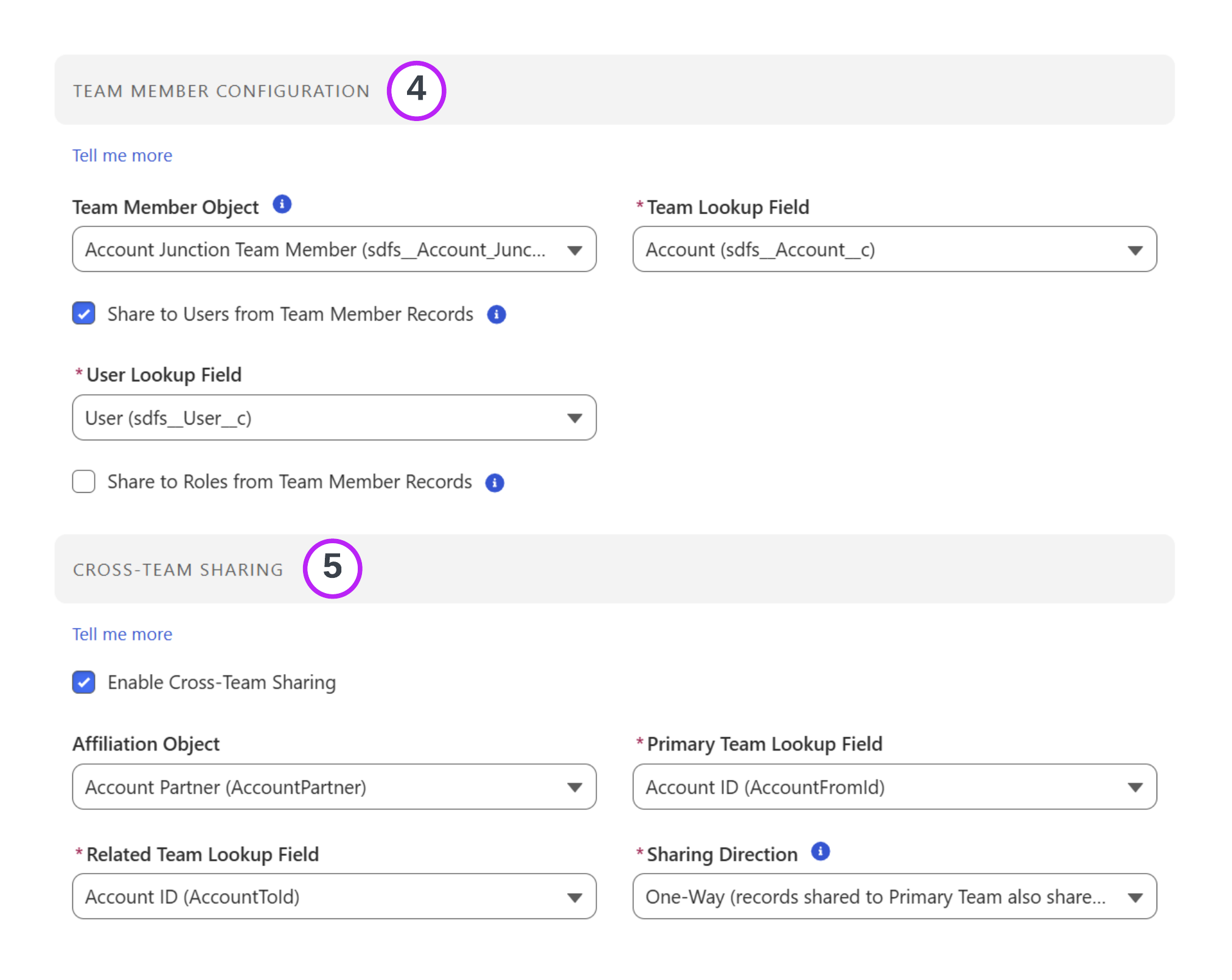The image size is (1232, 980).
Task: Open Related Team Lookup Field dropdown
Action: coord(334,897)
